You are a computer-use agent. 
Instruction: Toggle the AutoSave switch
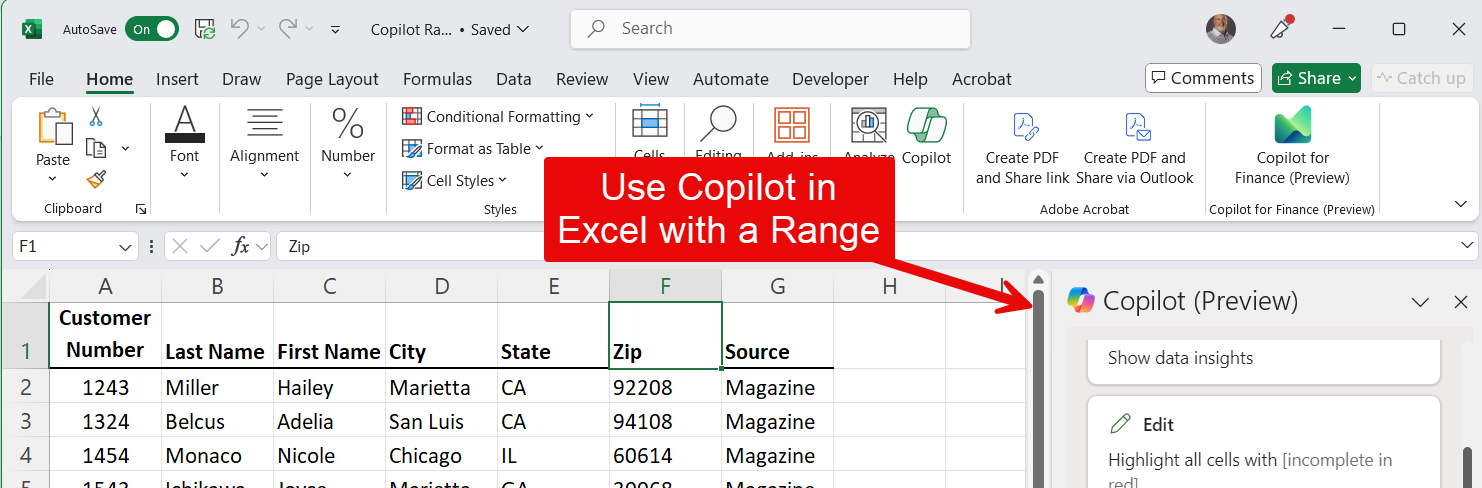pos(154,29)
